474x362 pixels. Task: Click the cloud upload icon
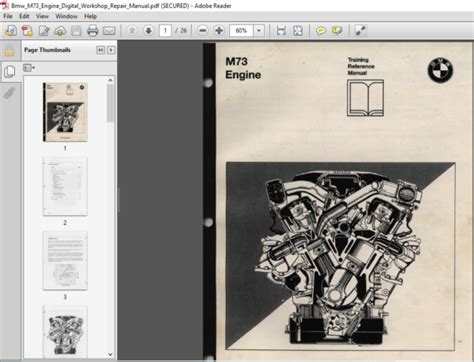(x=60, y=31)
